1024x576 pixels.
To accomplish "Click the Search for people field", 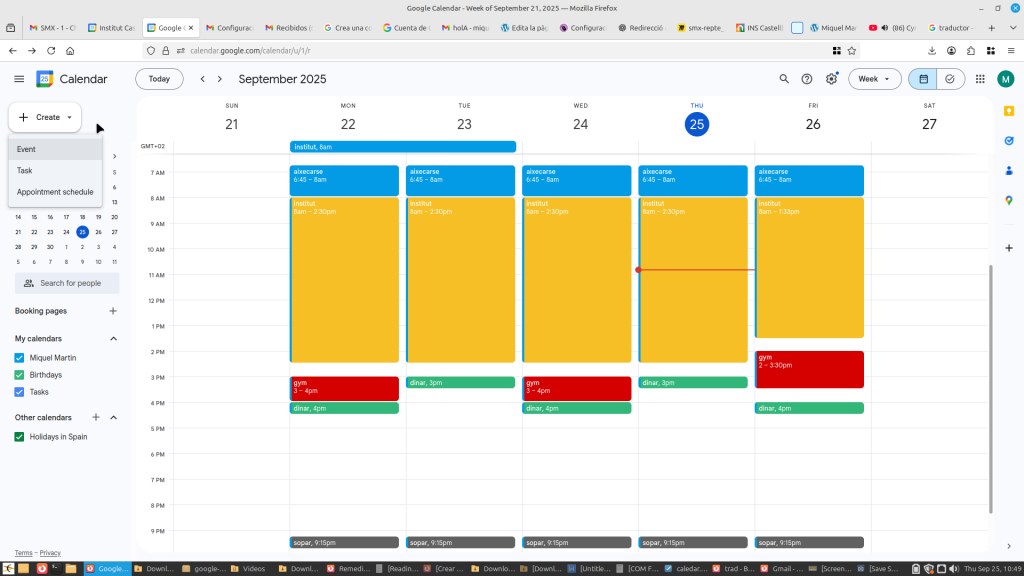I will (x=70, y=283).
